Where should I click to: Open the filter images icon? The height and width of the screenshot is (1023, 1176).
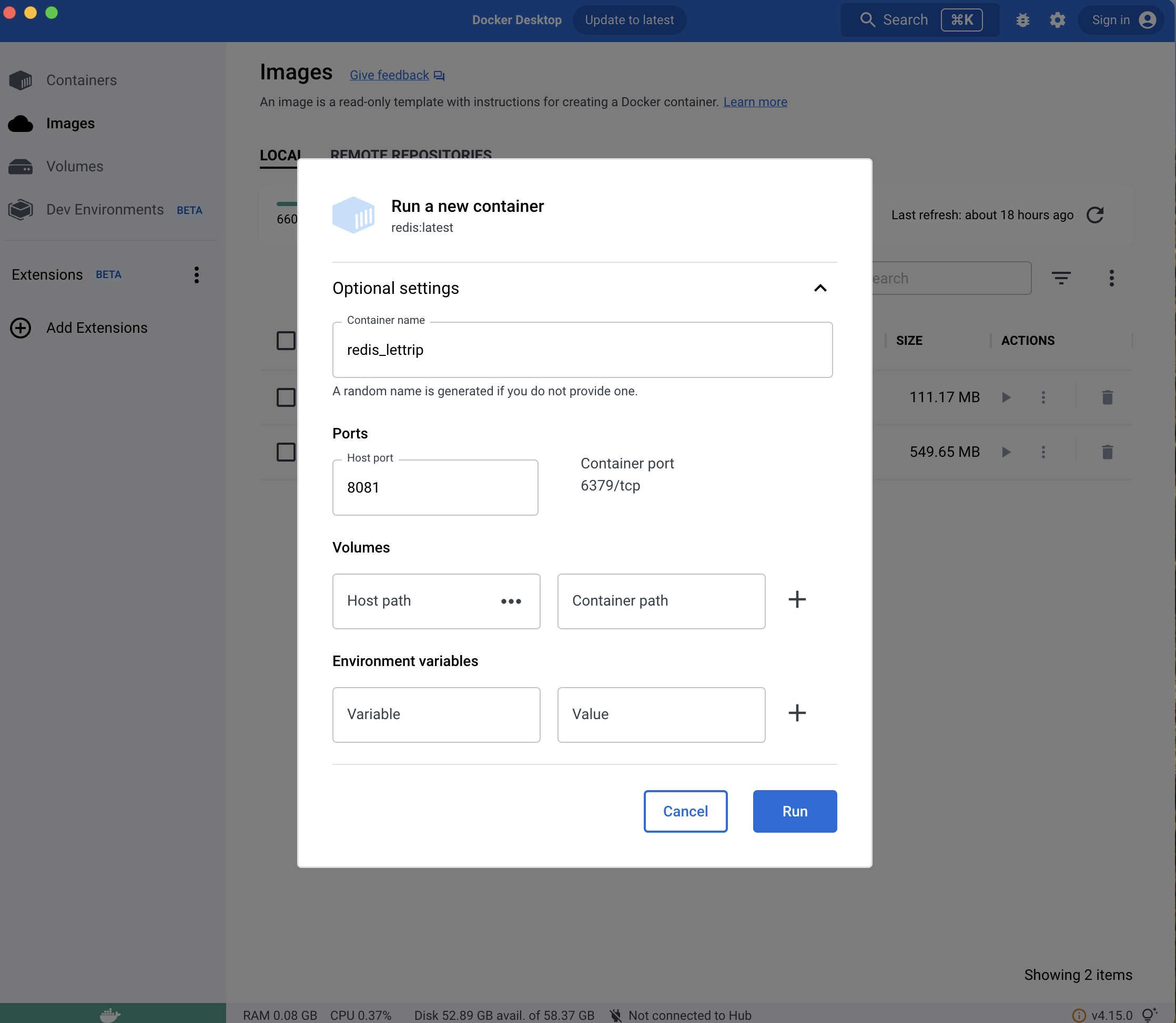[x=1061, y=278]
